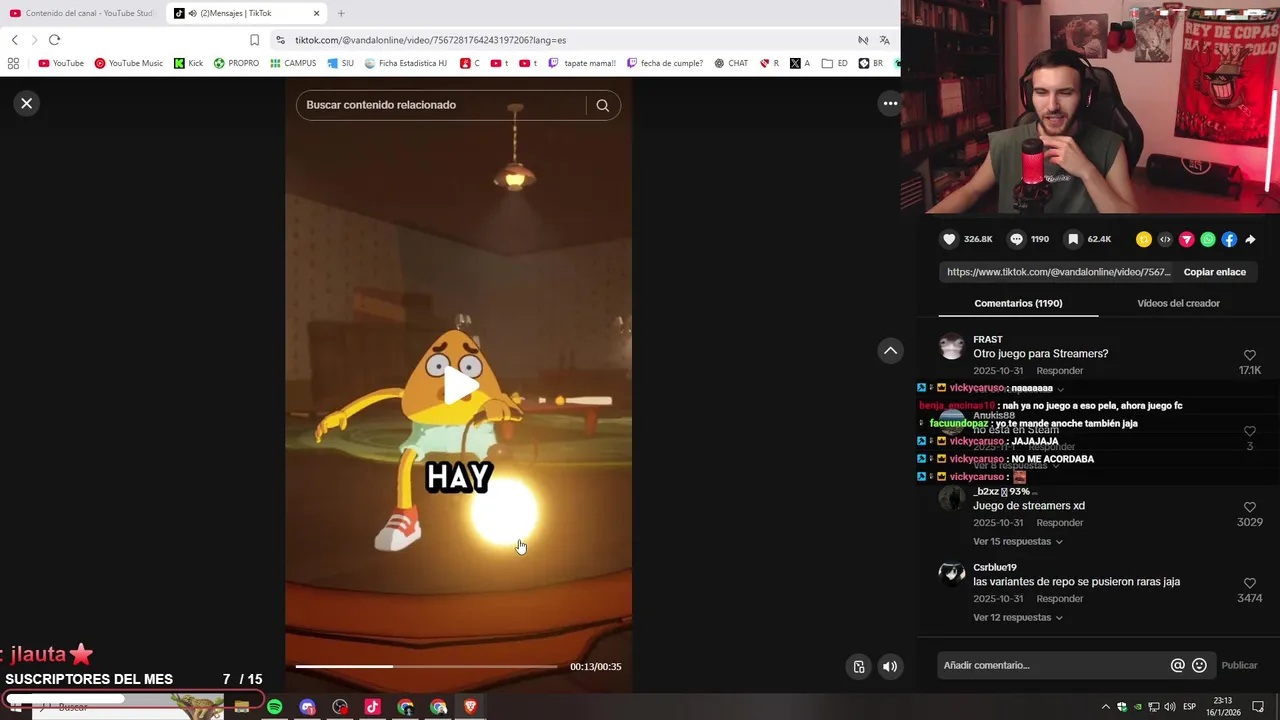Like the video with the heart icon
1280x720 pixels.
pos(950,239)
